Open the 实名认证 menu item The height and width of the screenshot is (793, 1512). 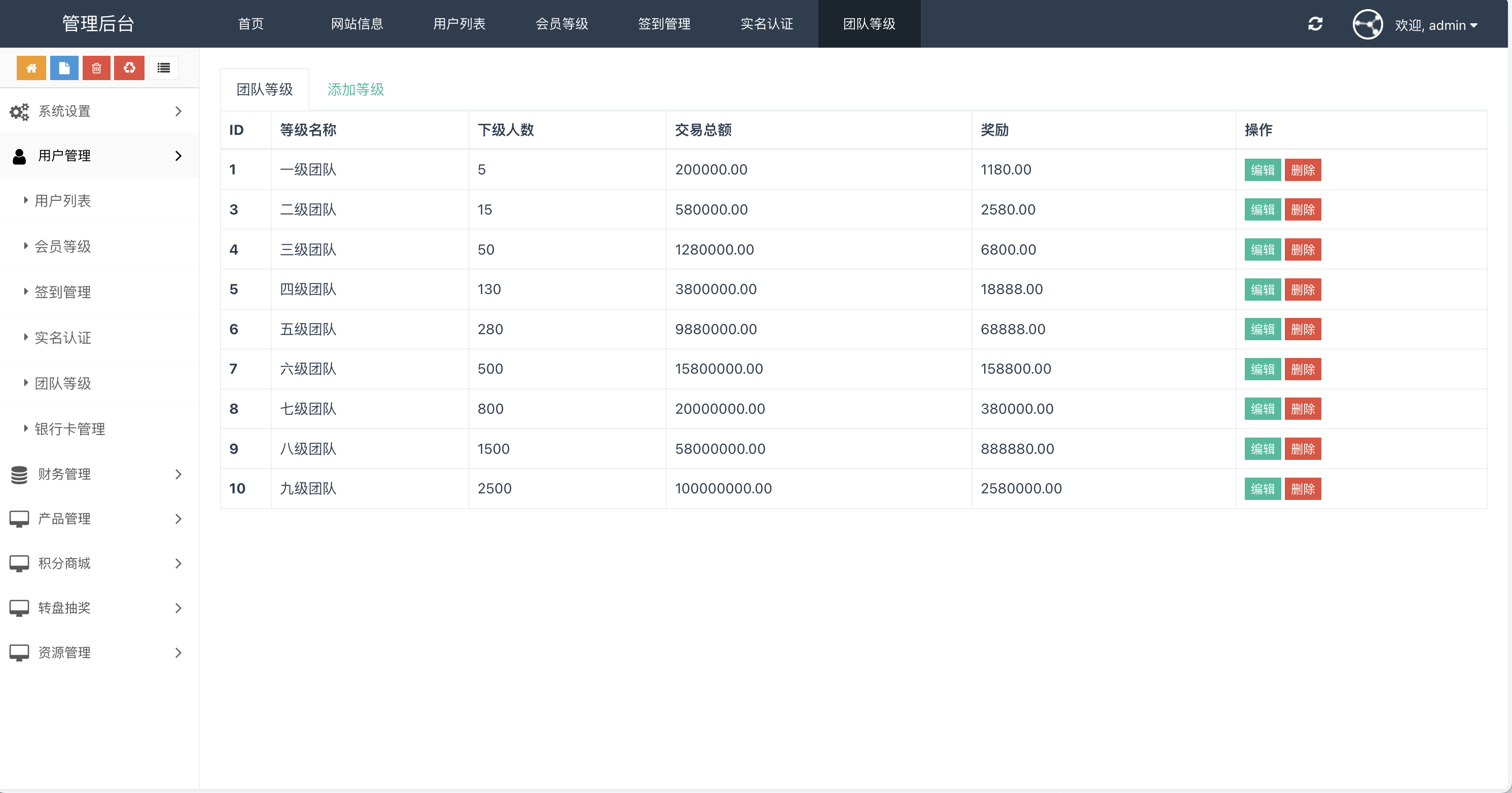pos(63,338)
